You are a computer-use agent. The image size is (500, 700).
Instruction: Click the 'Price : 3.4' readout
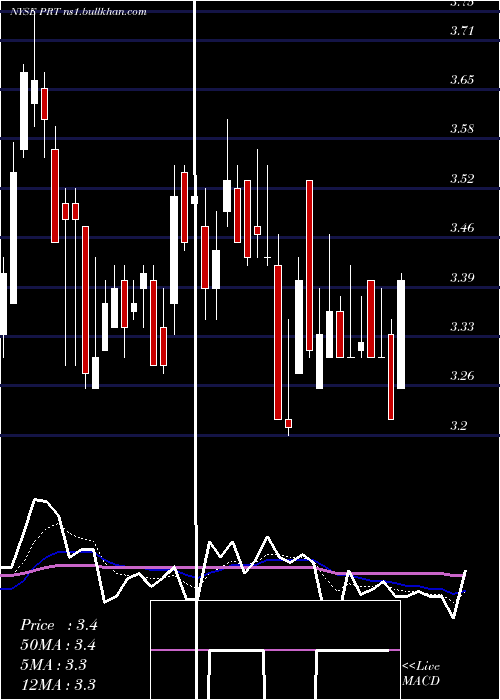58,625
